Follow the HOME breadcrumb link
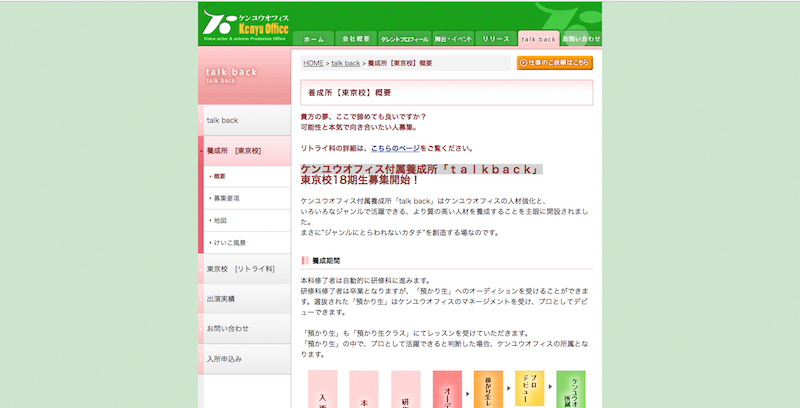The height and width of the screenshot is (408, 800). pyautogui.click(x=313, y=63)
